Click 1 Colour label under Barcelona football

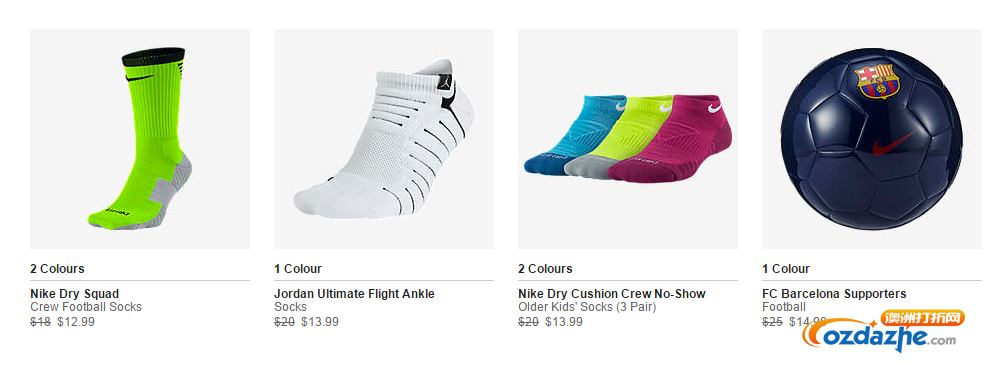click(x=786, y=269)
